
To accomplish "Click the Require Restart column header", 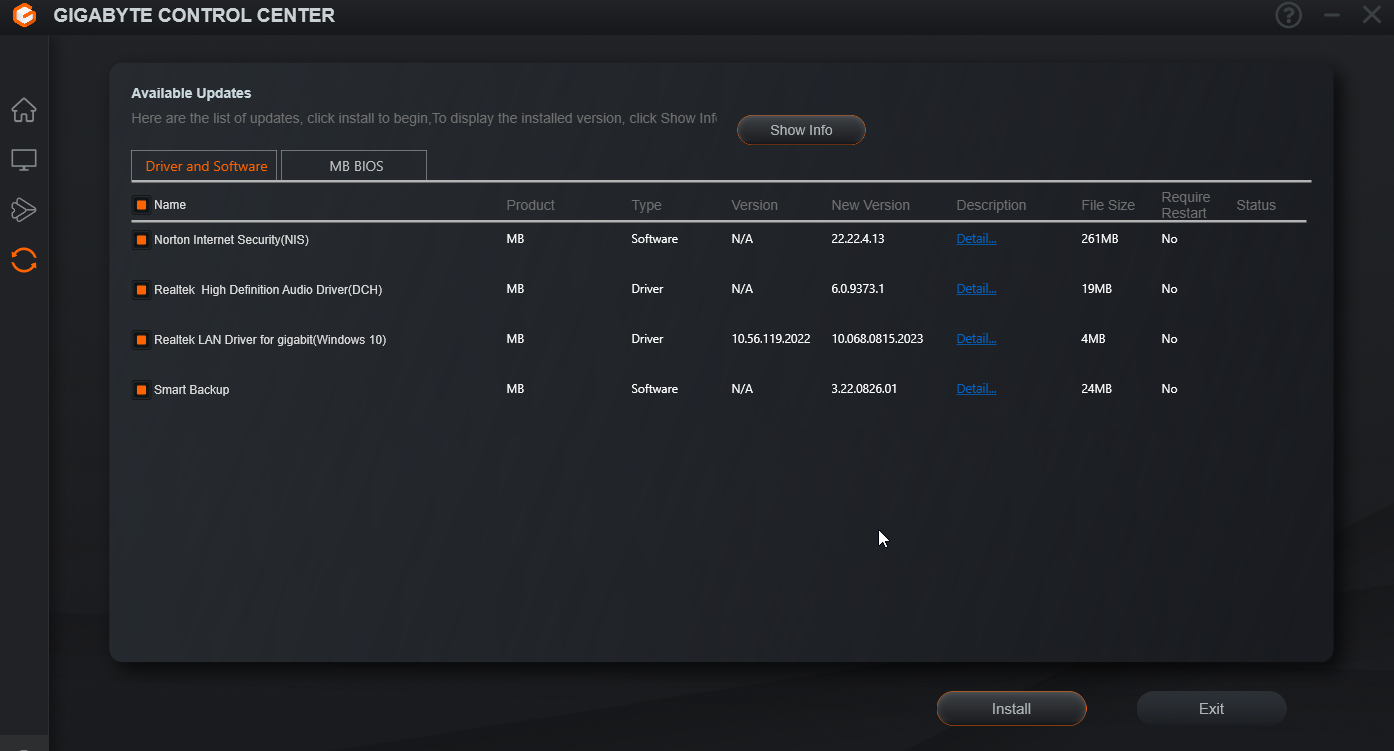I will click(x=1185, y=205).
